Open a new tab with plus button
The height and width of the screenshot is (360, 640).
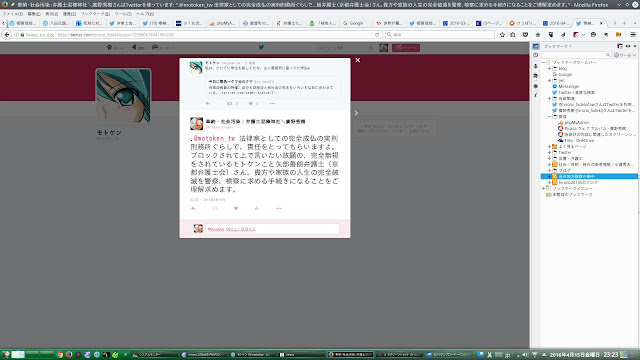coord(624,23)
